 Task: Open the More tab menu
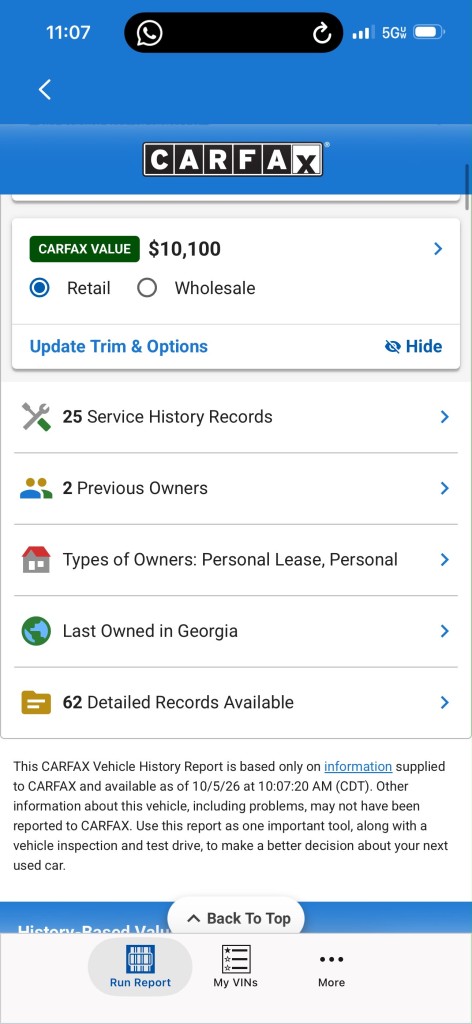coord(332,968)
